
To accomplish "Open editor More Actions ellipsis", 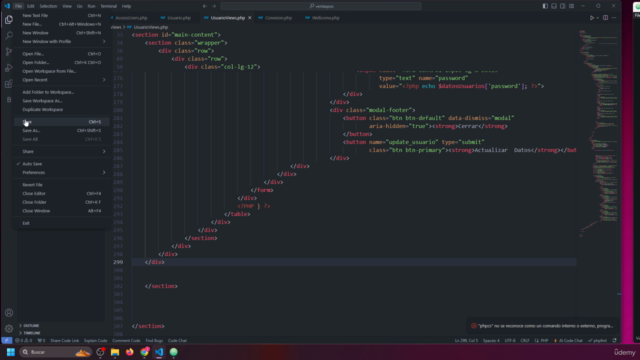I will point(614,18).
